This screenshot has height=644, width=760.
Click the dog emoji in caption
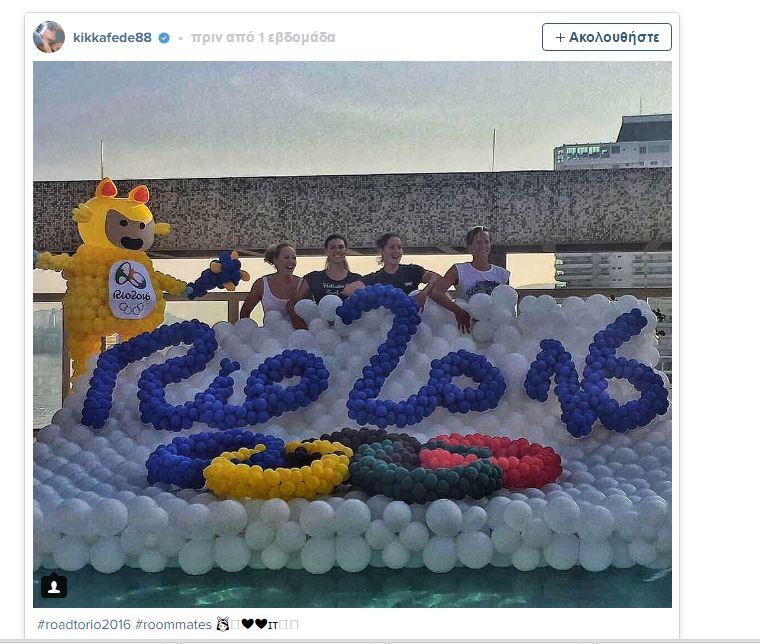[x=223, y=624]
